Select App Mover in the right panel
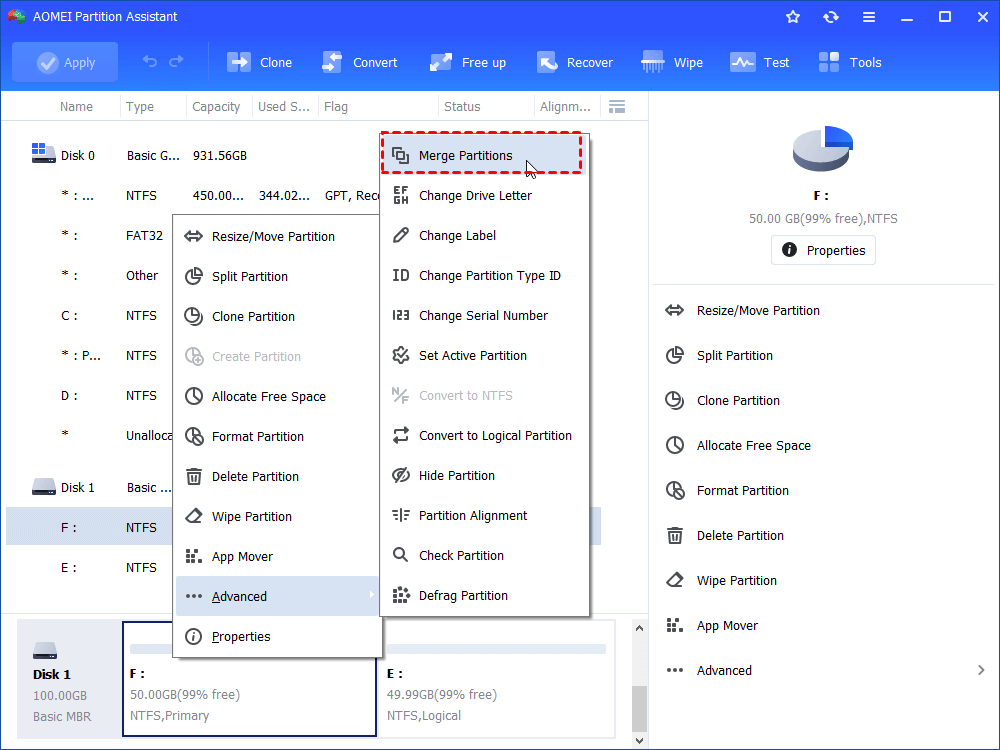Image resolution: width=1000 pixels, height=750 pixels. (x=727, y=625)
